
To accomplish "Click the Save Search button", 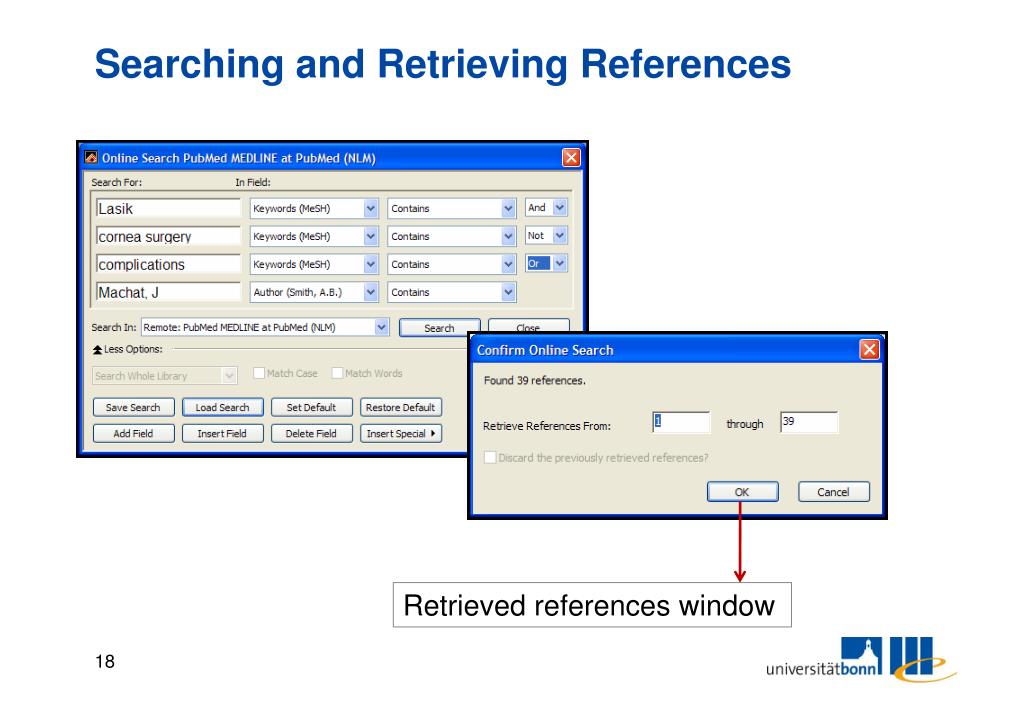I will pos(133,407).
